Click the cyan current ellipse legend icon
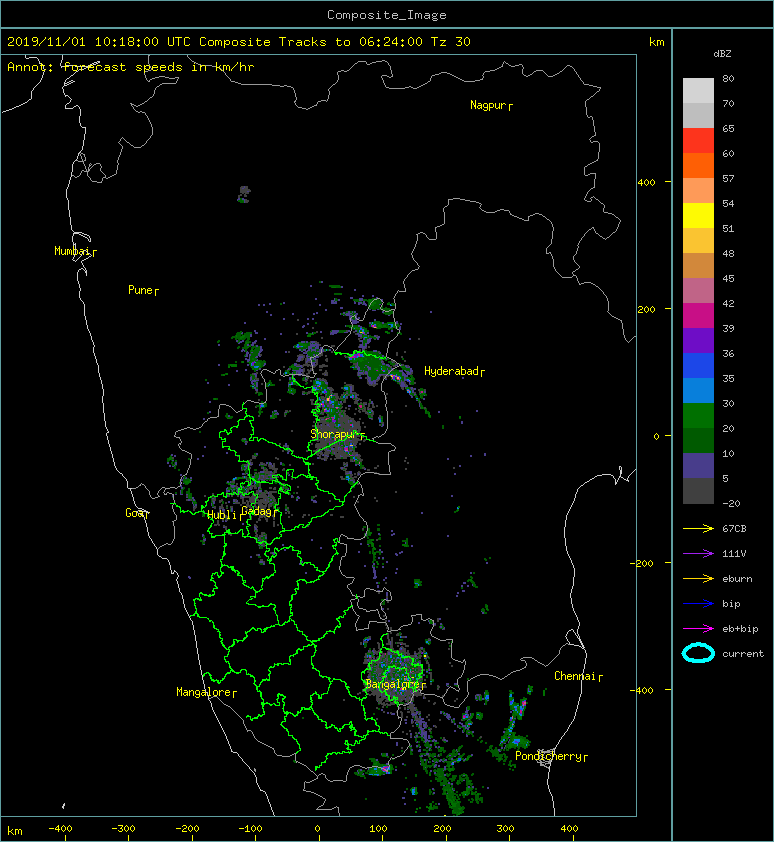The width and height of the screenshot is (774, 842). coord(698,653)
